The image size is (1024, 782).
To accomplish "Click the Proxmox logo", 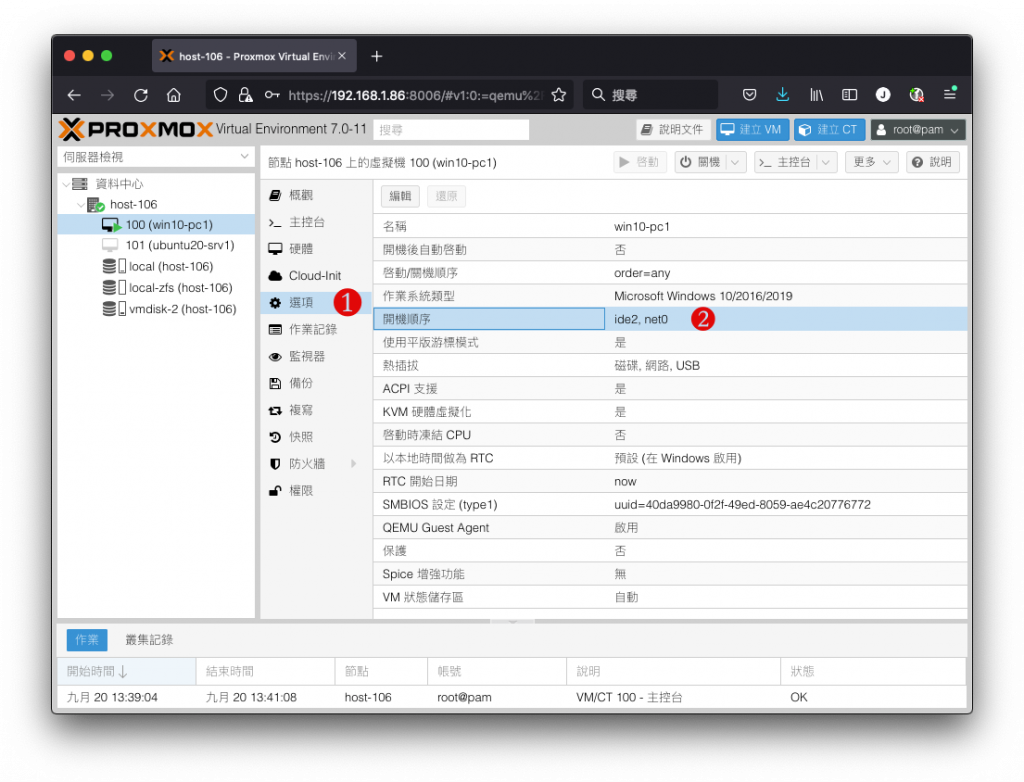I will pos(136,129).
